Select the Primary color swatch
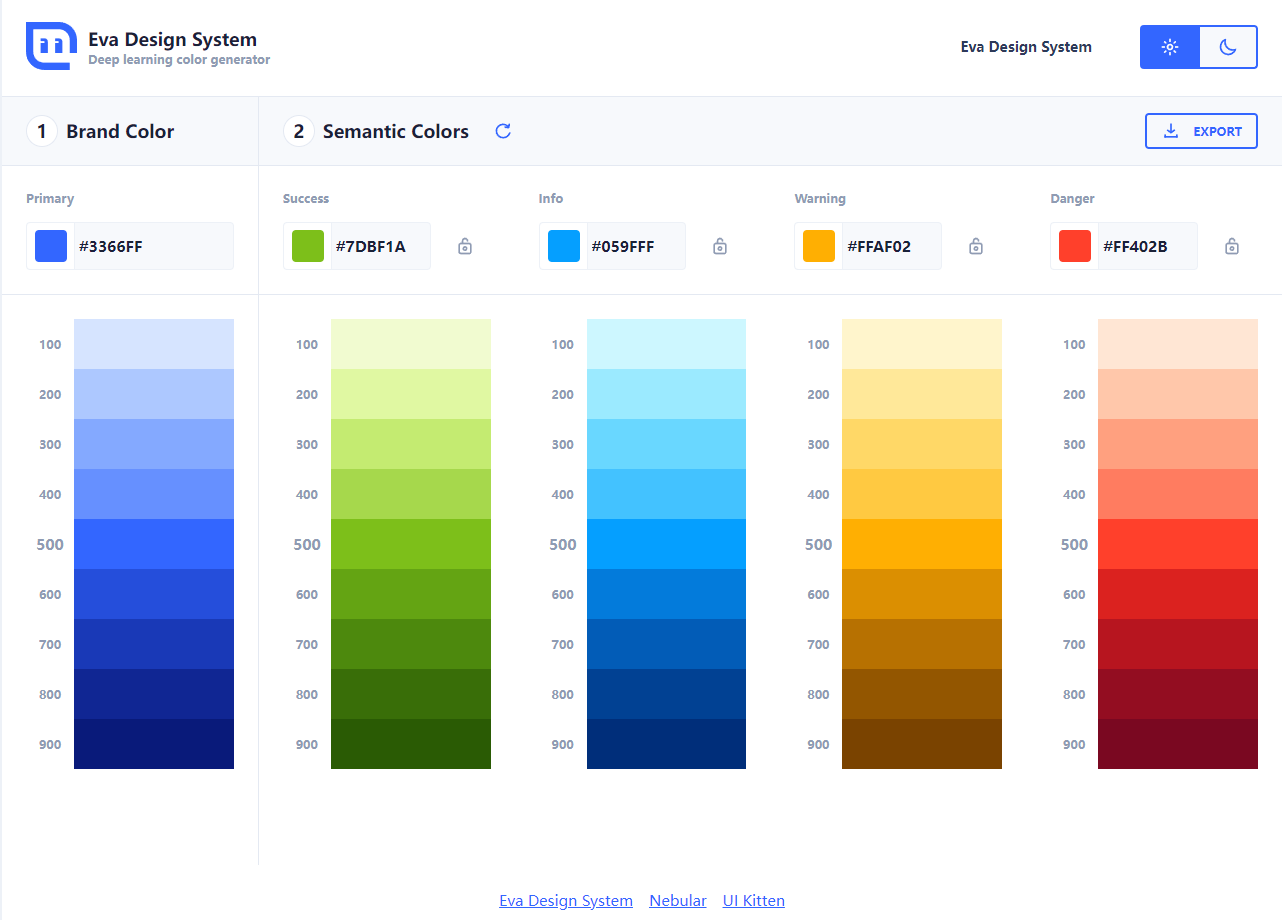The height and width of the screenshot is (920, 1282). [x=50, y=245]
